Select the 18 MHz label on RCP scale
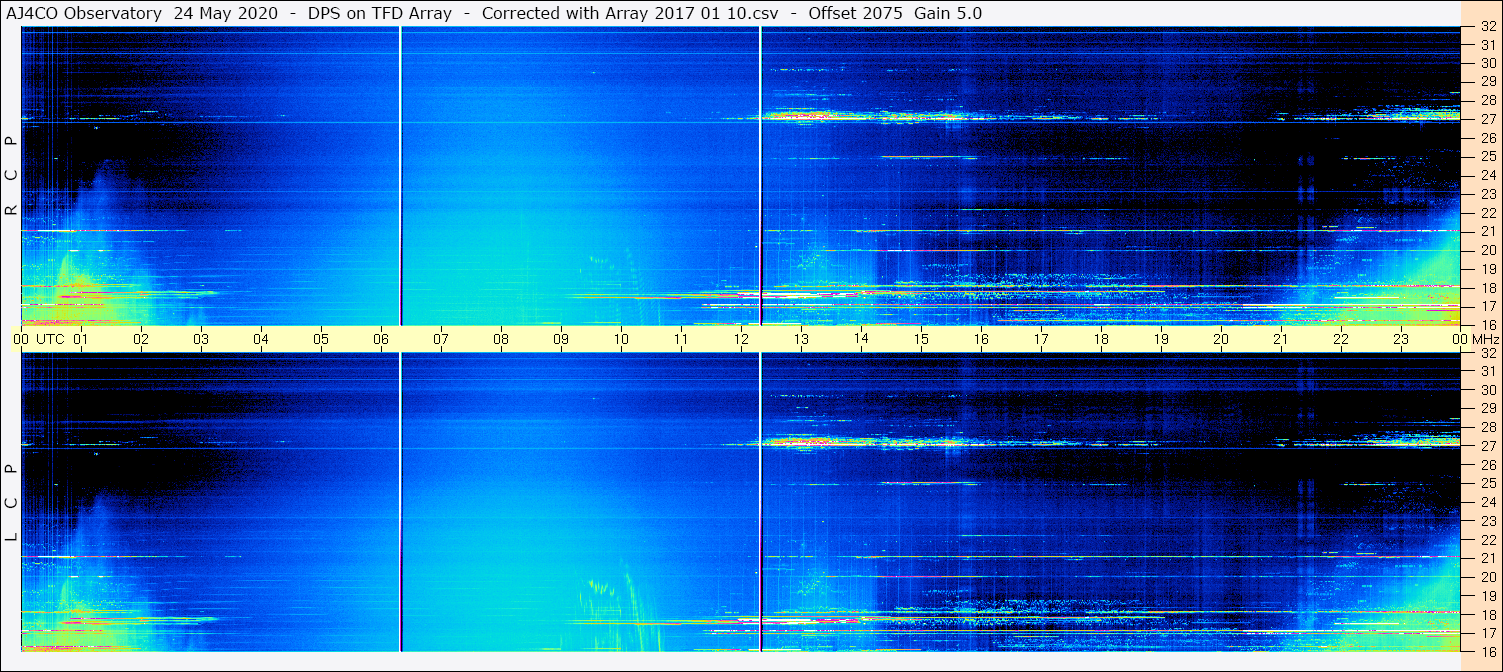The width and height of the screenshot is (1503, 672). pos(1488,287)
